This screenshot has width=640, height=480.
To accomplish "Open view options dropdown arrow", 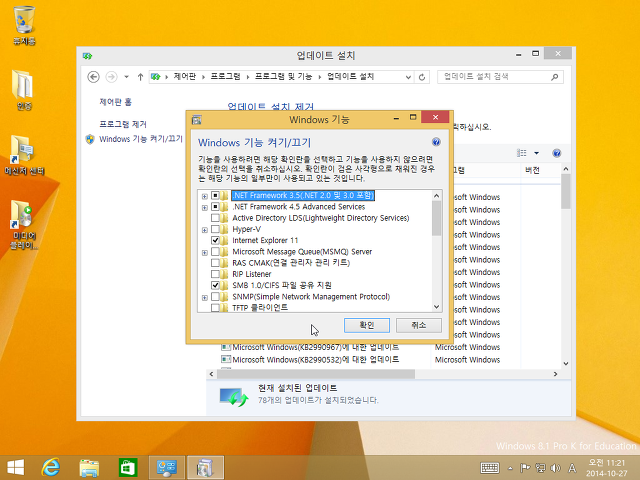I will (x=536, y=153).
